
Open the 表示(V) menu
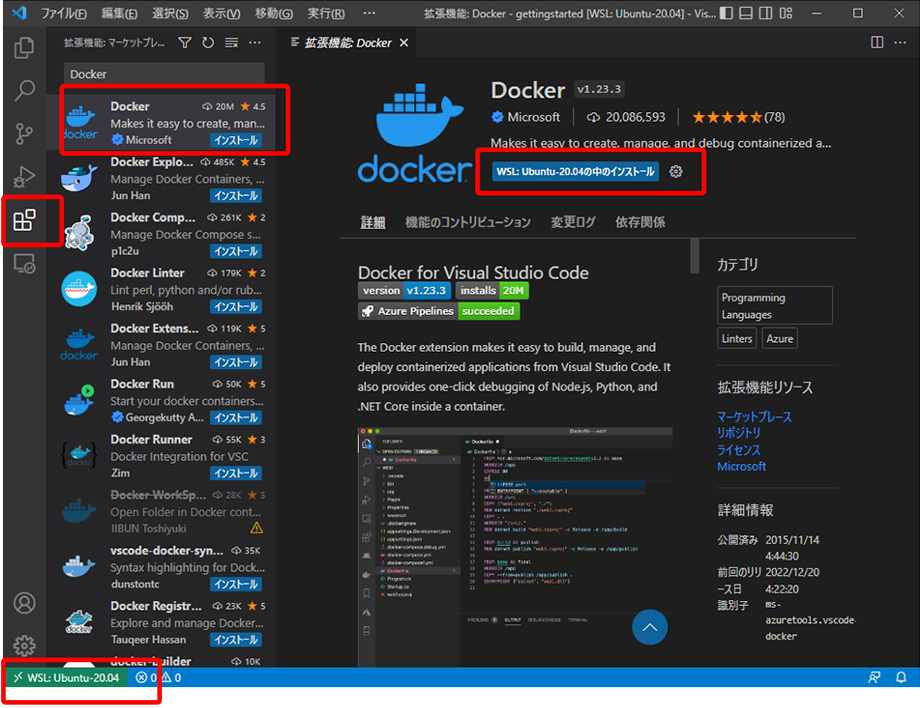(221, 13)
